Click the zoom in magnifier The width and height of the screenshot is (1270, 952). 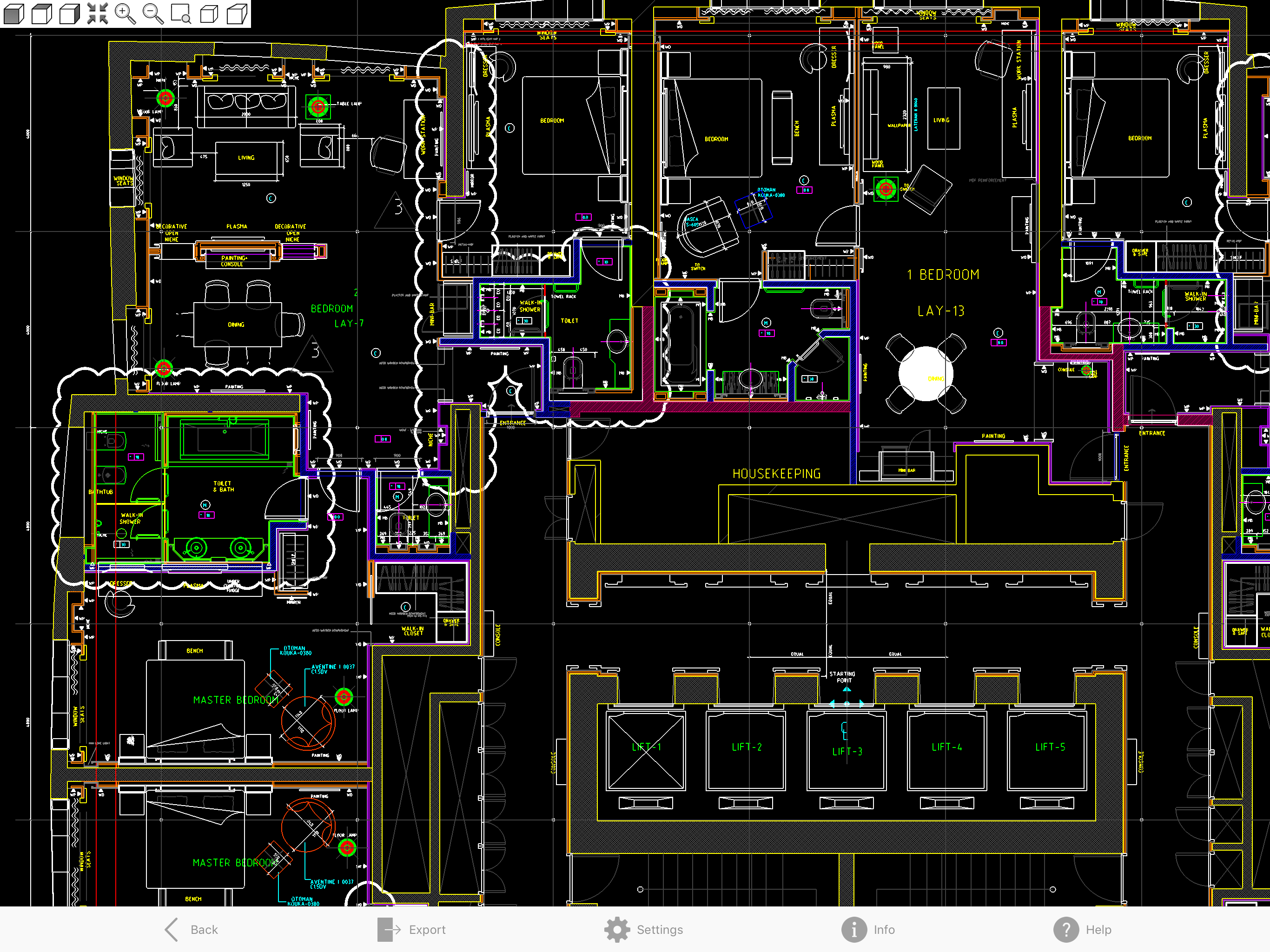coord(125,13)
